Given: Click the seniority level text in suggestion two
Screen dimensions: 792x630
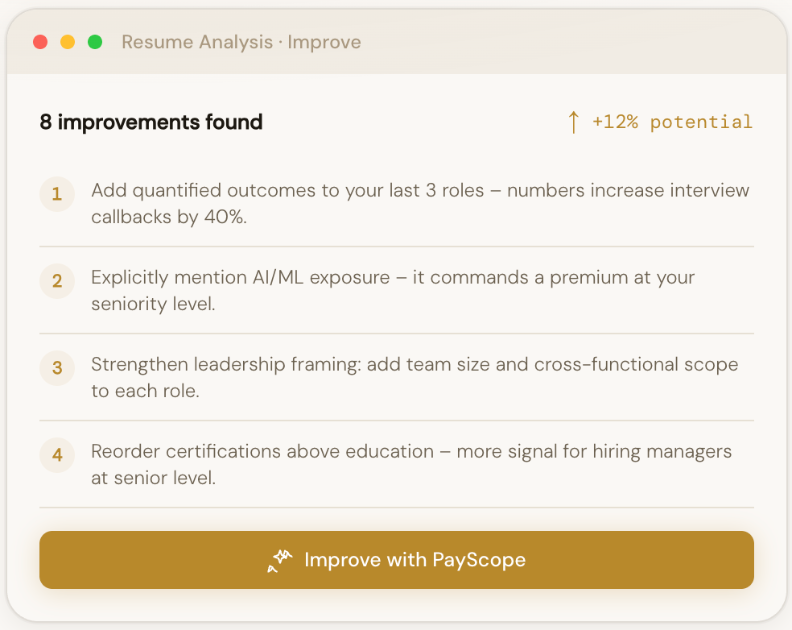Looking at the screenshot, I should [153, 303].
